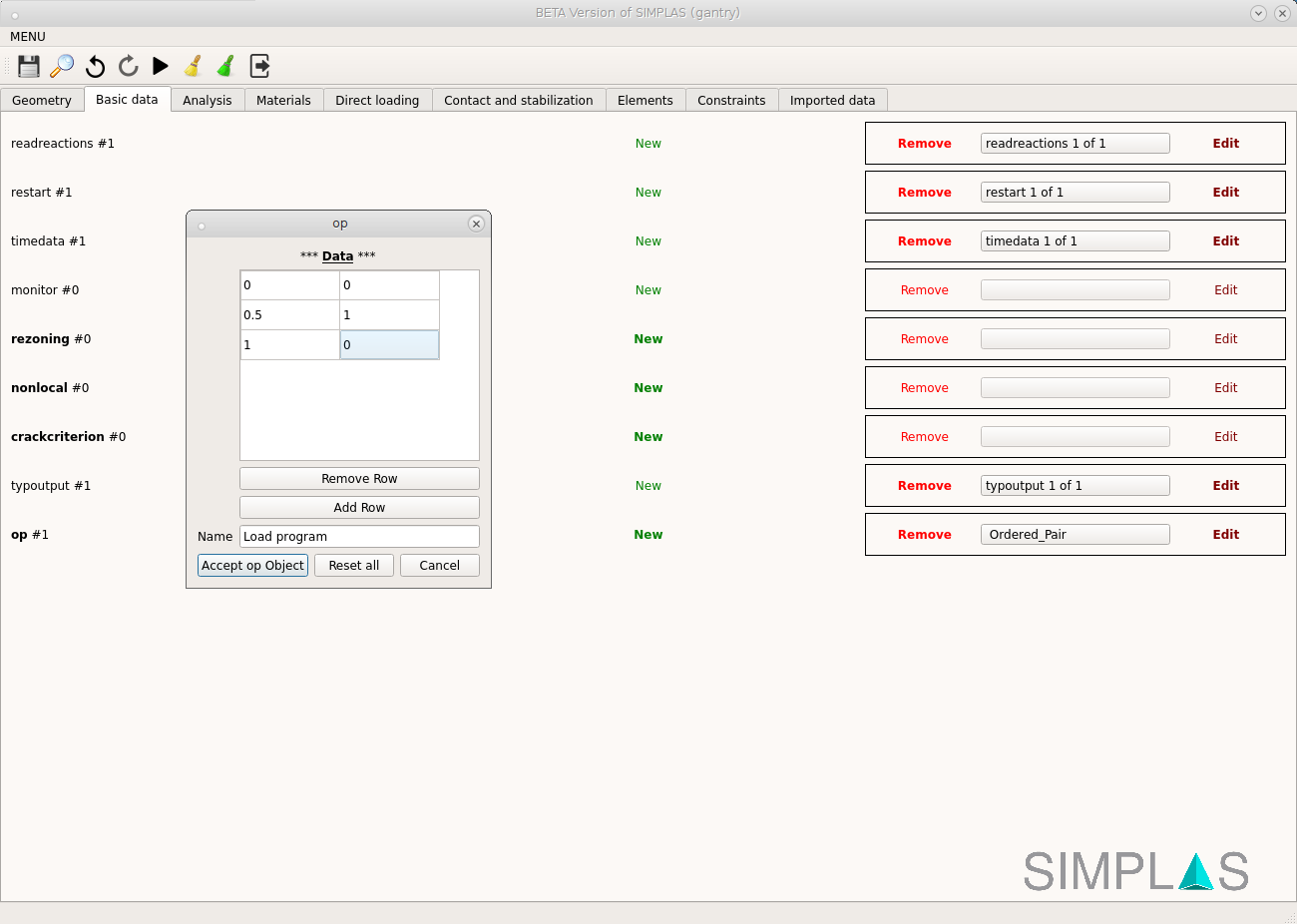Click the yellow broom icon
This screenshot has width=1297, height=924.
[193, 66]
